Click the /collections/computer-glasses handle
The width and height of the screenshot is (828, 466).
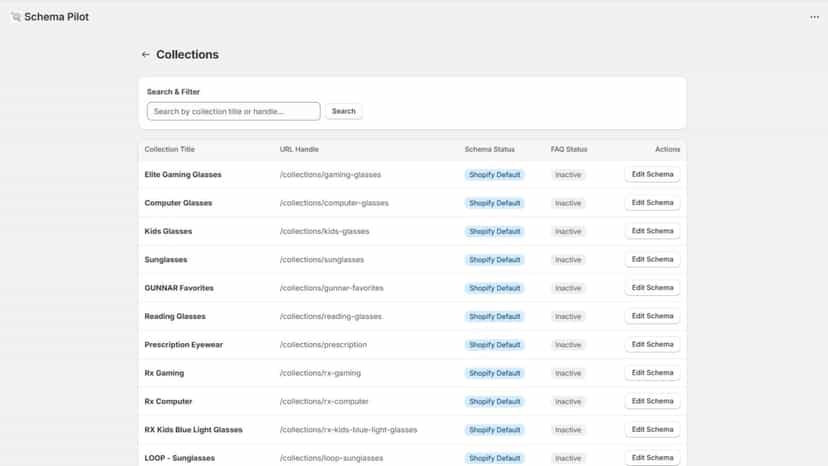tap(334, 203)
